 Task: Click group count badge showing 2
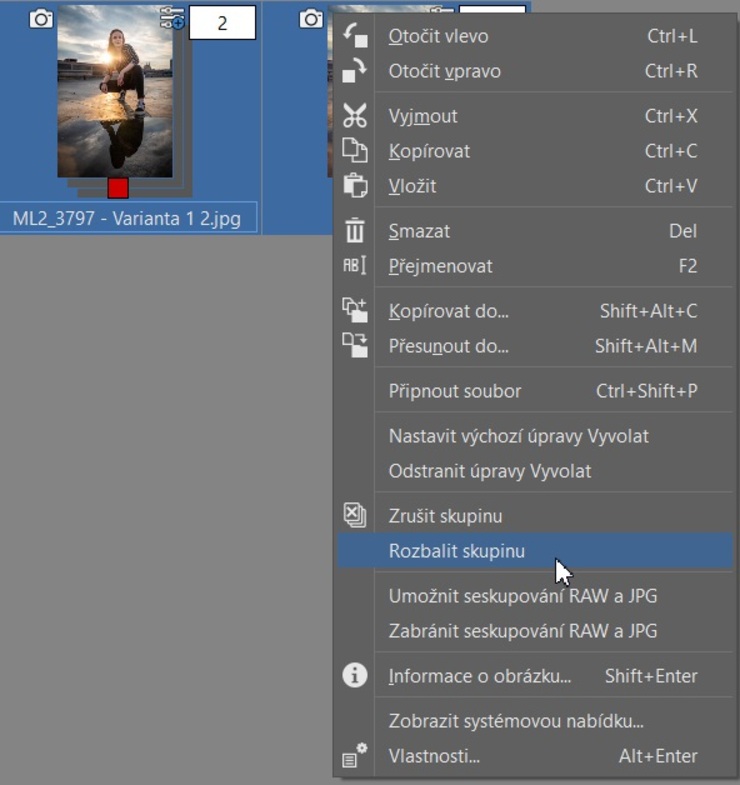(x=222, y=23)
